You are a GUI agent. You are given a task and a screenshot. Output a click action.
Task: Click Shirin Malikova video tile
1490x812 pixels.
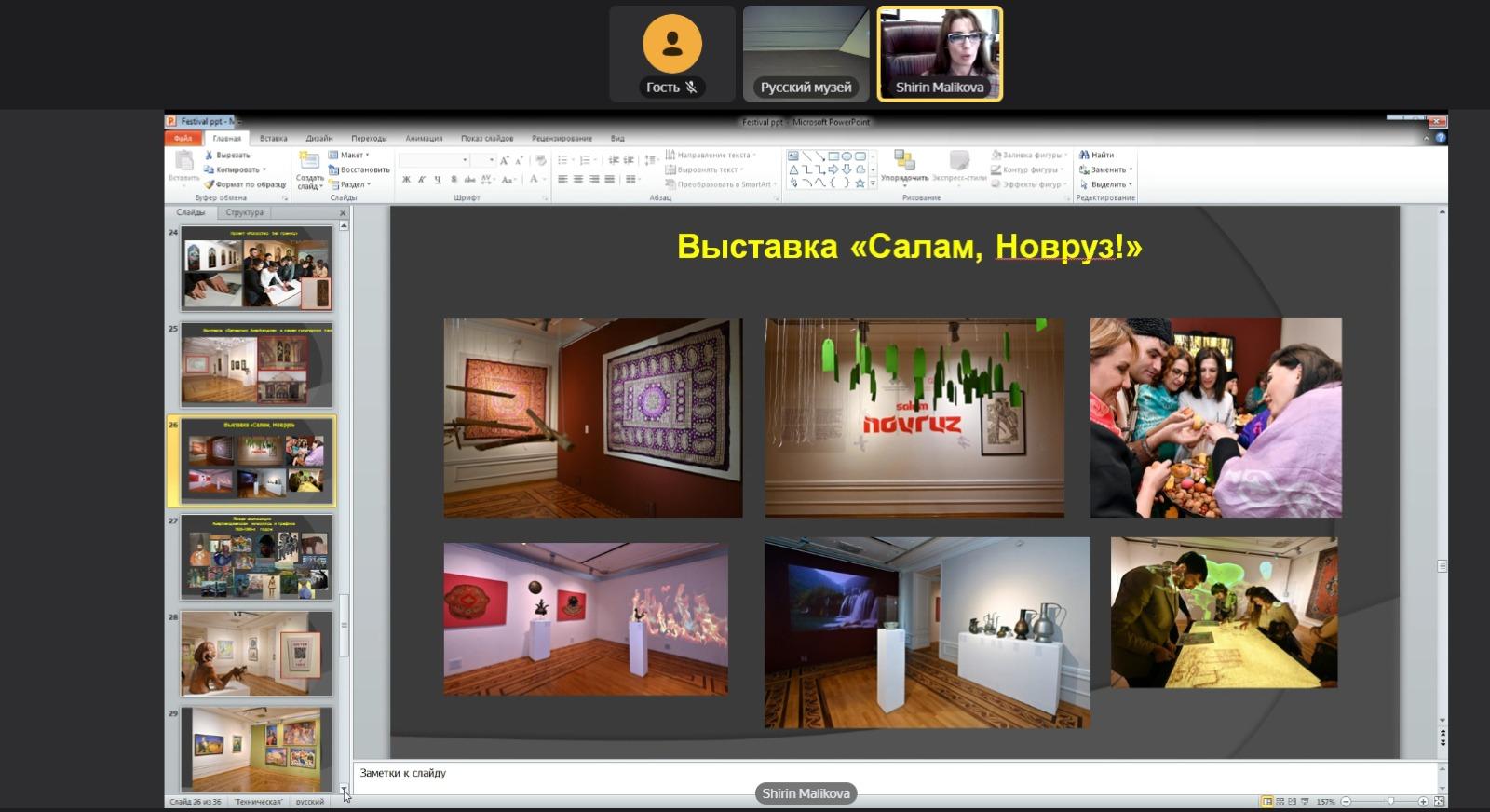tap(940, 54)
